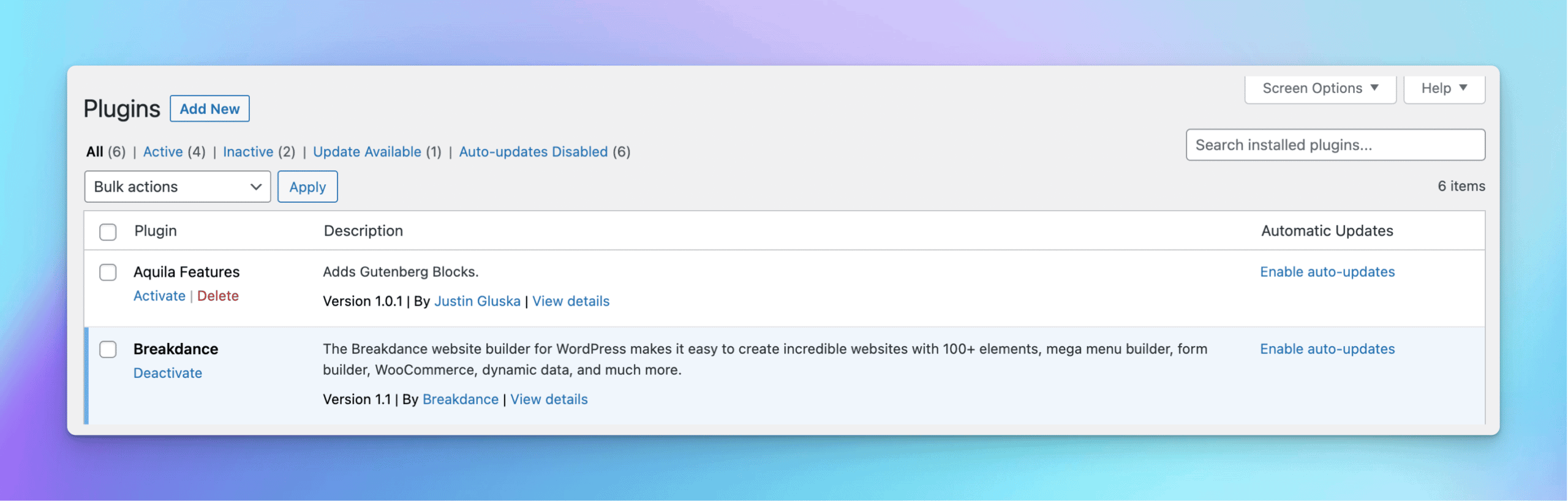Click the 'Version 1.0.1' text
The width and height of the screenshot is (1568, 501).
pos(363,301)
